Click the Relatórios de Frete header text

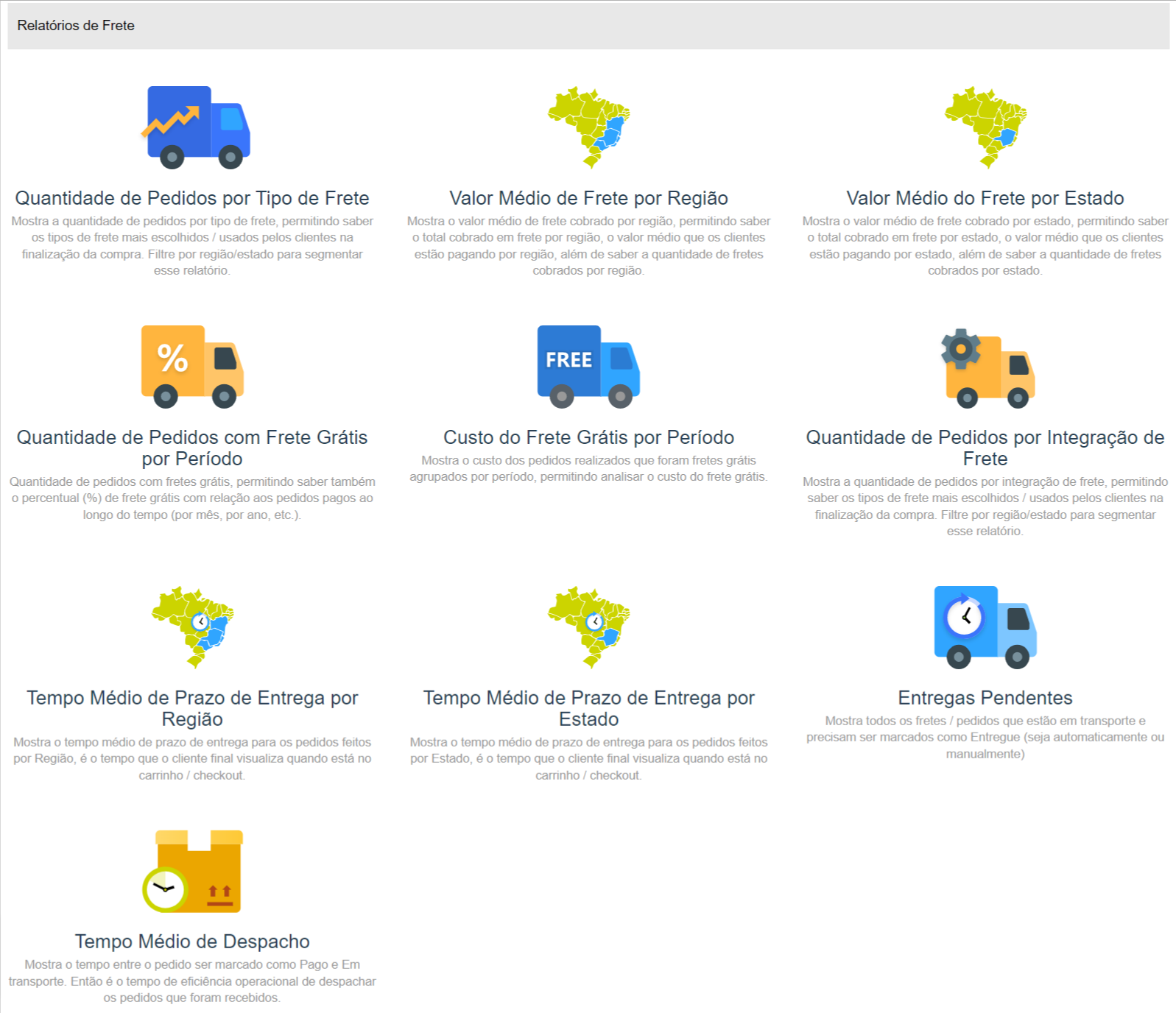pyautogui.click(x=76, y=25)
